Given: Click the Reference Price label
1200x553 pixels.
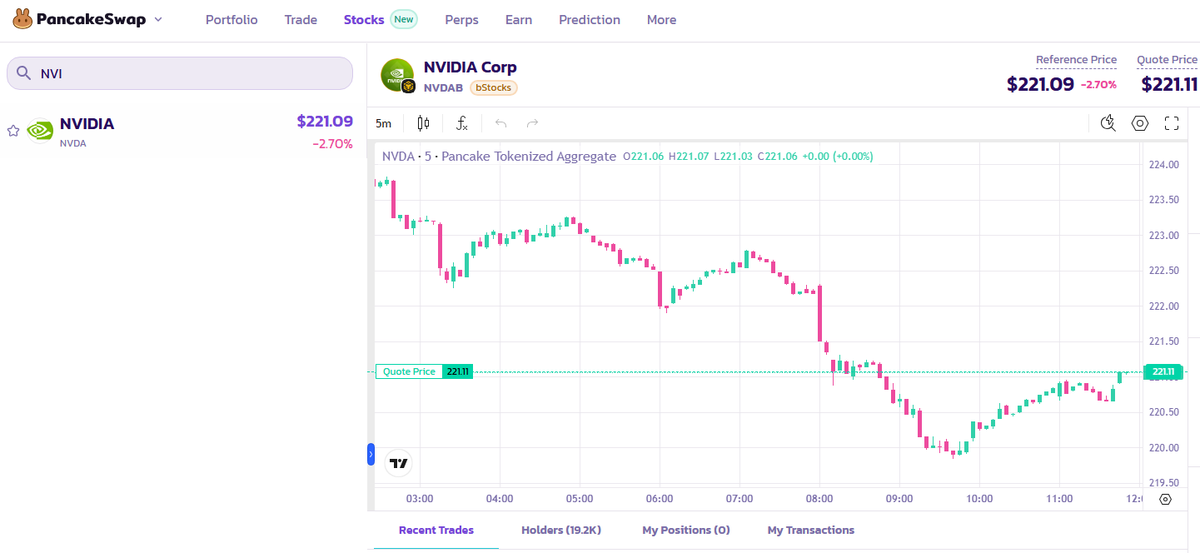Looking at the screenshot, I should tap(1076, 60).
